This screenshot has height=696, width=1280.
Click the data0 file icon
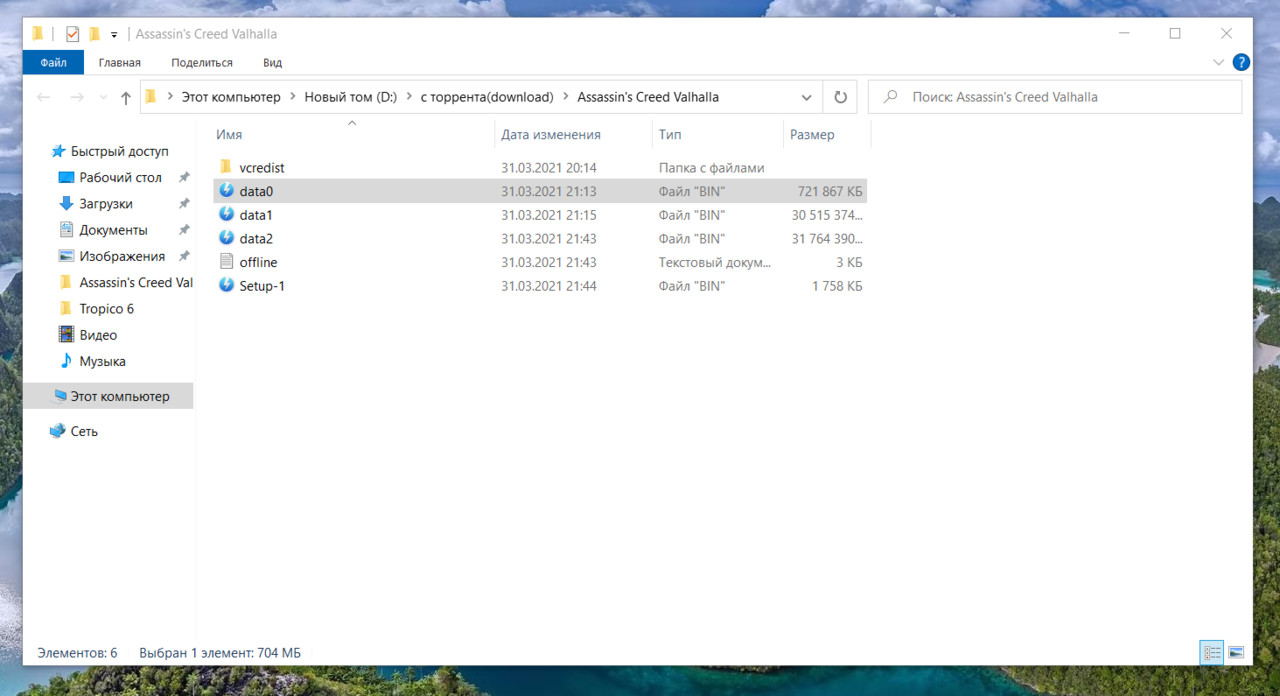(226, 191)
